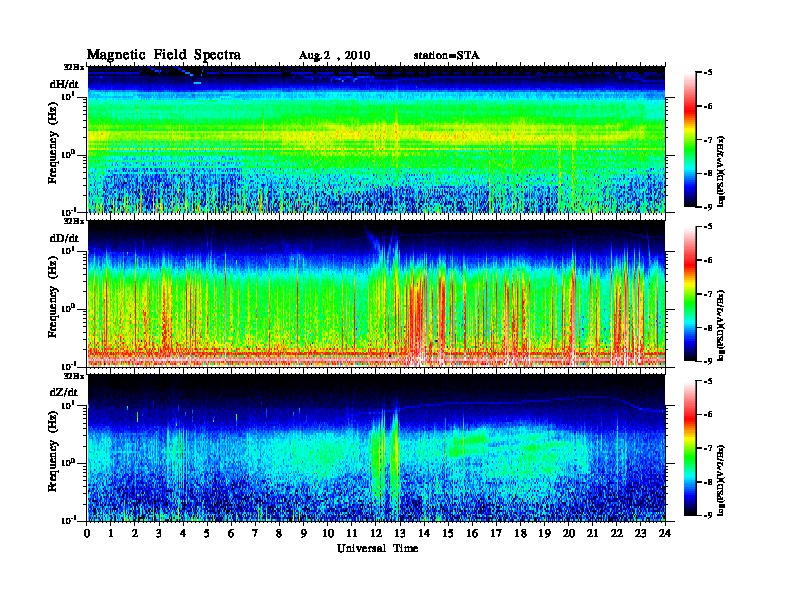
Task: Click hour tick label "22" on the time axis
Action: (616, 533)
